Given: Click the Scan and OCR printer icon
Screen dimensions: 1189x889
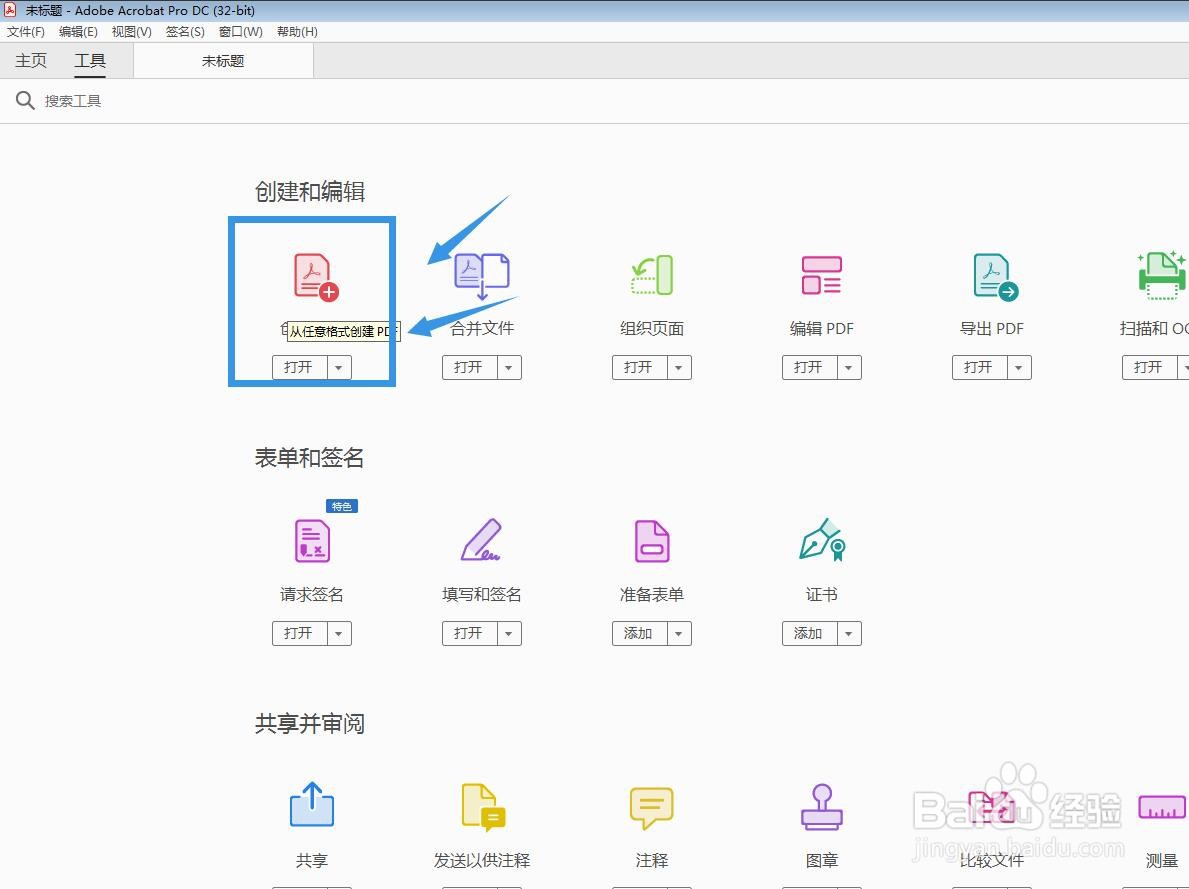Looking at the screenshot, I should [x=1162, y=275].
